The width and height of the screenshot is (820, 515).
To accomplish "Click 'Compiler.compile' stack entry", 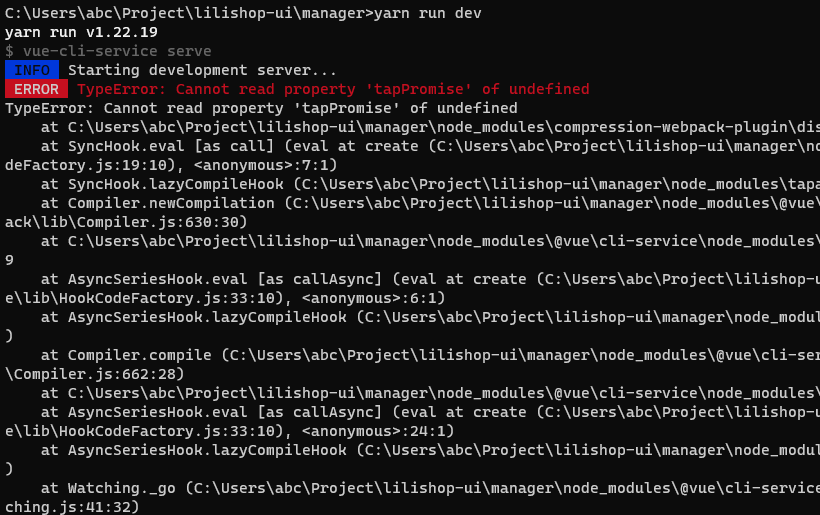I will pyautogui.click(x=140, y=355).
